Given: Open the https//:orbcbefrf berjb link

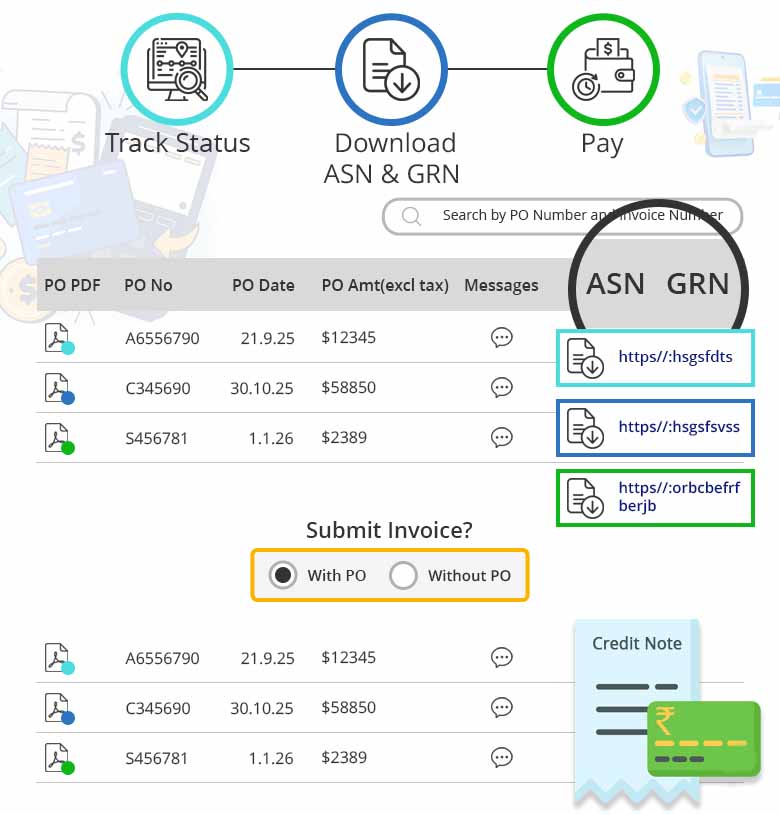Looking at the screenshot, I should point(679,496).
